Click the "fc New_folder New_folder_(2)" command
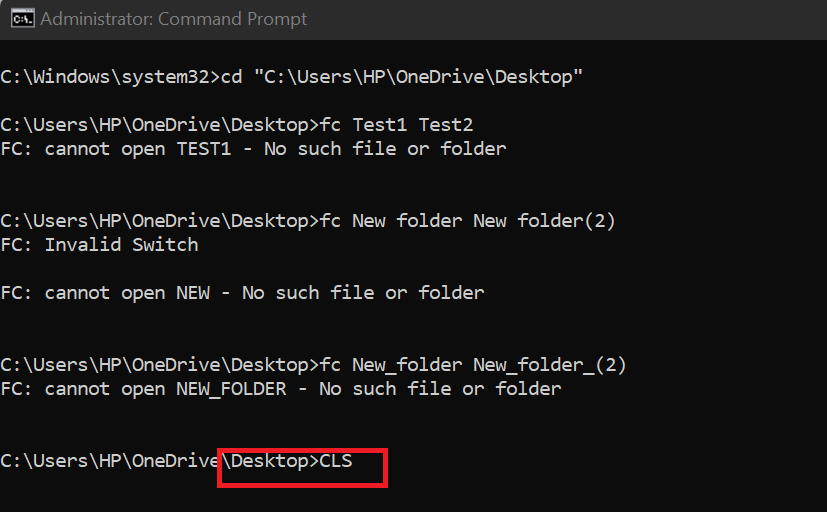Screen dimensions: 827x512 (473, 365)
